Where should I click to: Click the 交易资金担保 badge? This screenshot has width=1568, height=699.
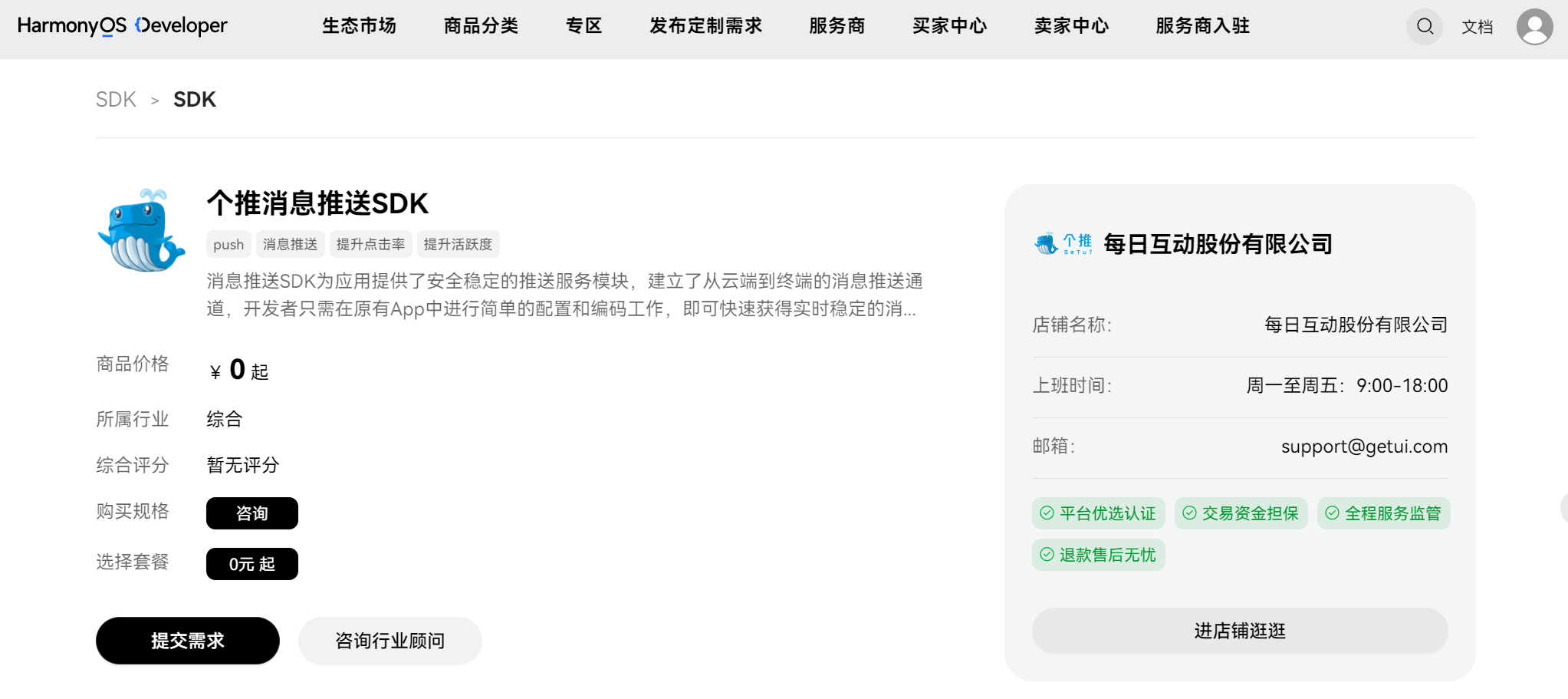[1241, 513]
